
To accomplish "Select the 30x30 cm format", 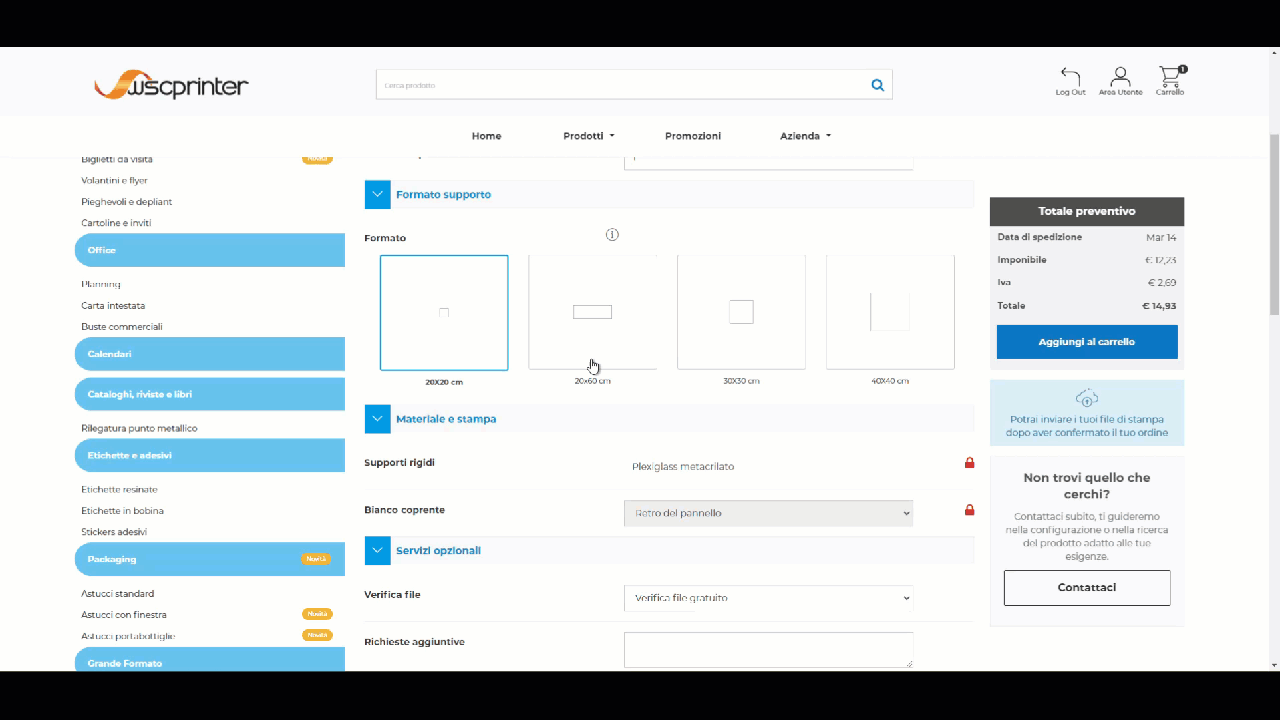I will point(741,313).
